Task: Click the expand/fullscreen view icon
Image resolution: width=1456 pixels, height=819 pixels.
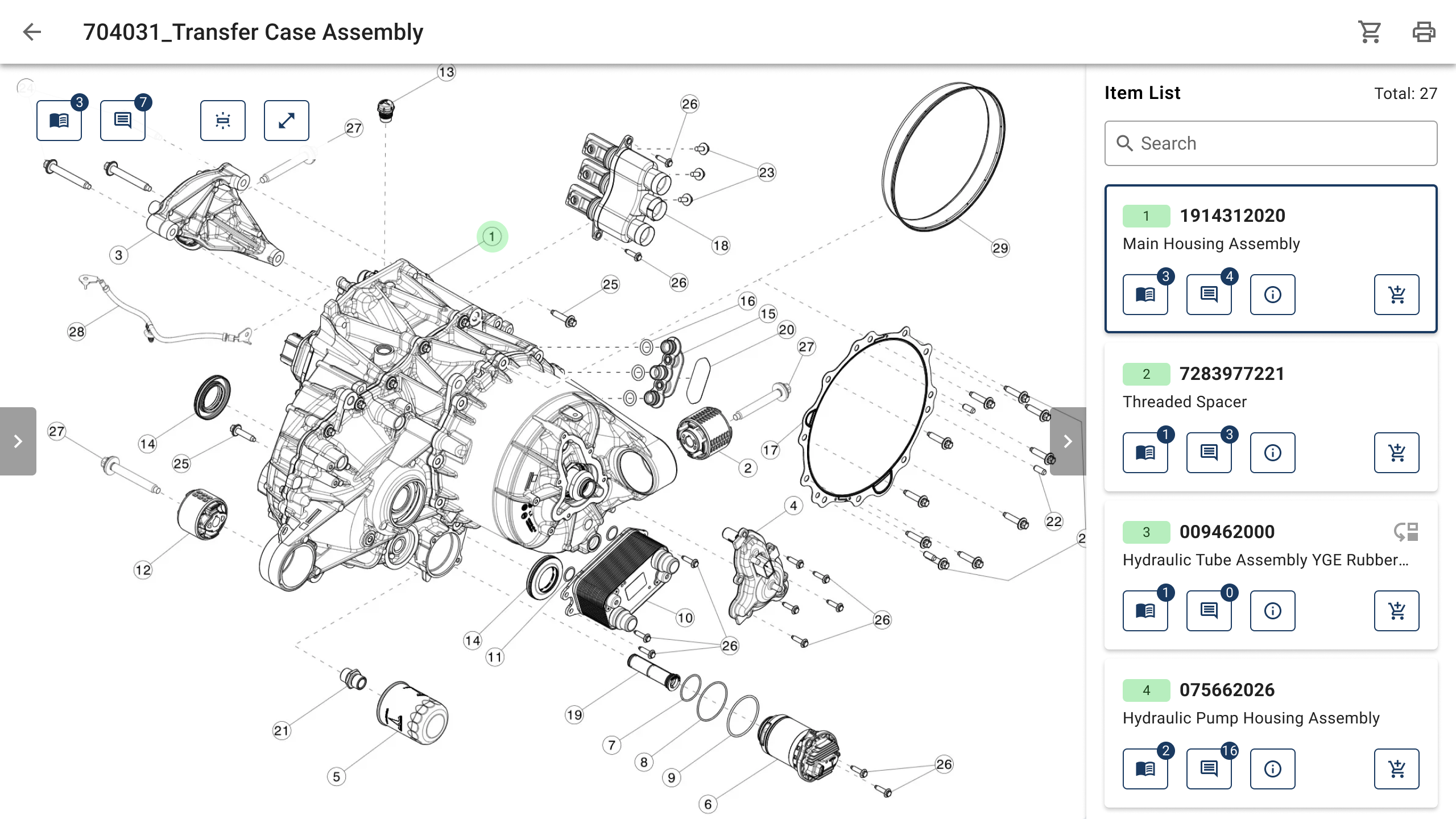Action: click(287, 120)
